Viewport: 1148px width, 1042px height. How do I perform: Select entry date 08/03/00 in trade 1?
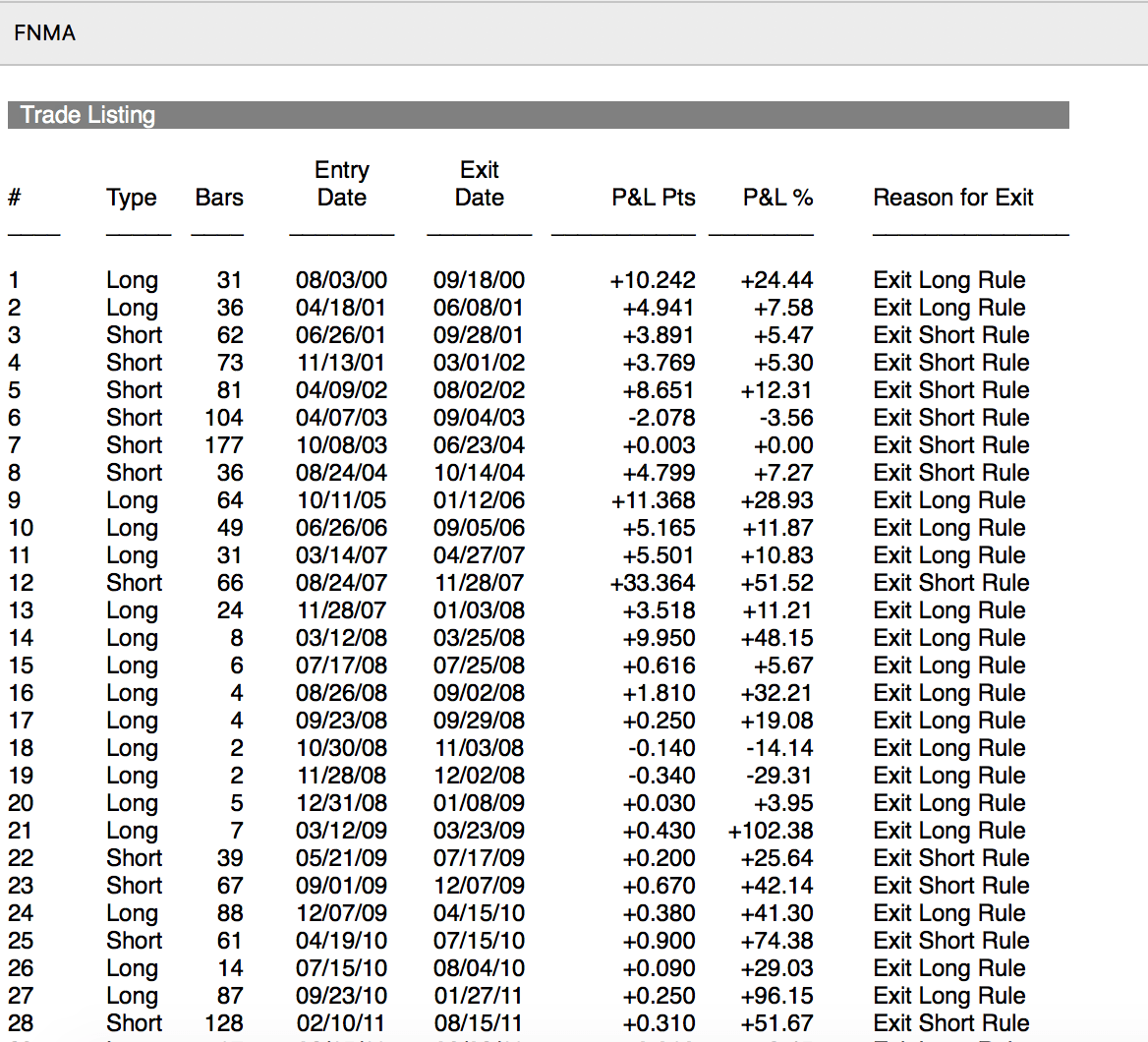(341, 280)
